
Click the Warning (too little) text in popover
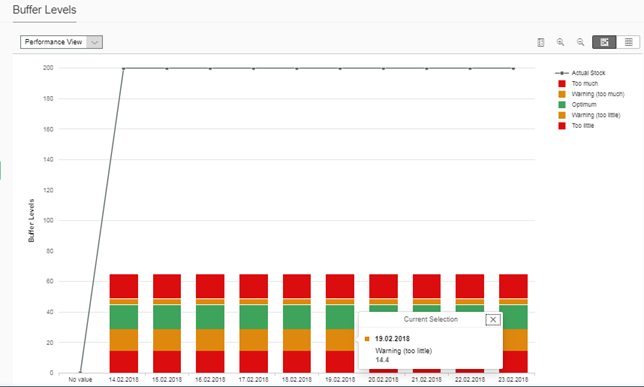403,351
